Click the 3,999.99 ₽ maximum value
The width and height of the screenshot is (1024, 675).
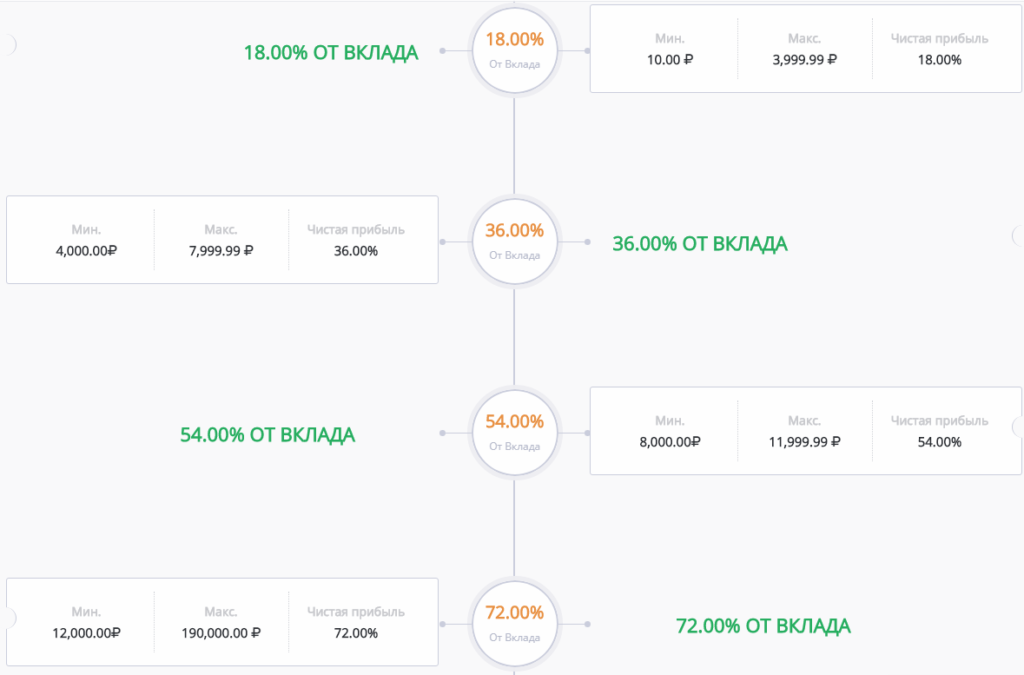[805, 60]
